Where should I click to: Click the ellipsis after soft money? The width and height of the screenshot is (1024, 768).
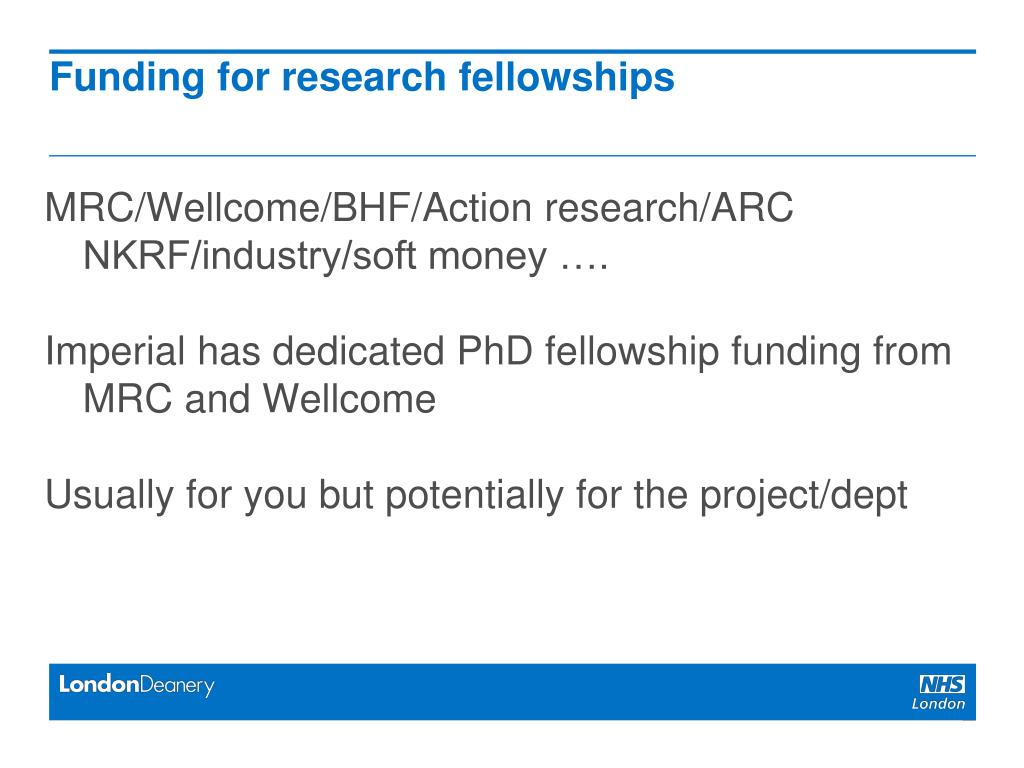coord(584,266)
